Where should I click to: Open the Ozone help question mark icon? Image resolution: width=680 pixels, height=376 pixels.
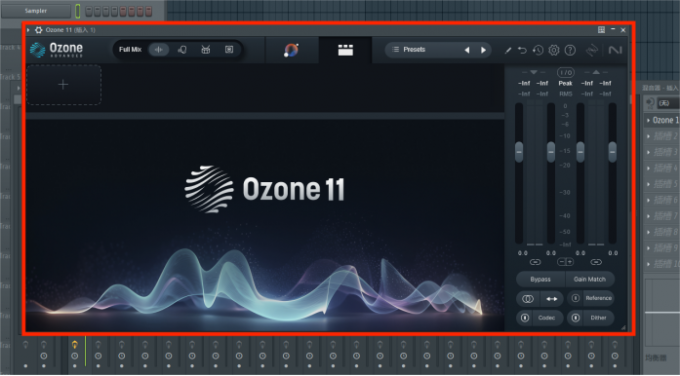pyautogui.click(x=570, y=50)
